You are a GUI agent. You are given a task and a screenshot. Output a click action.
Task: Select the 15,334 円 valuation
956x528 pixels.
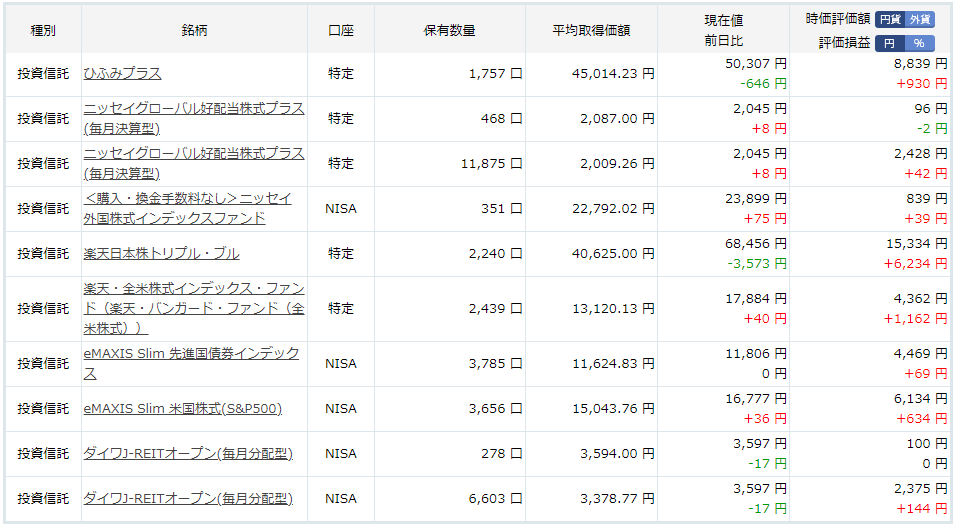917,244
